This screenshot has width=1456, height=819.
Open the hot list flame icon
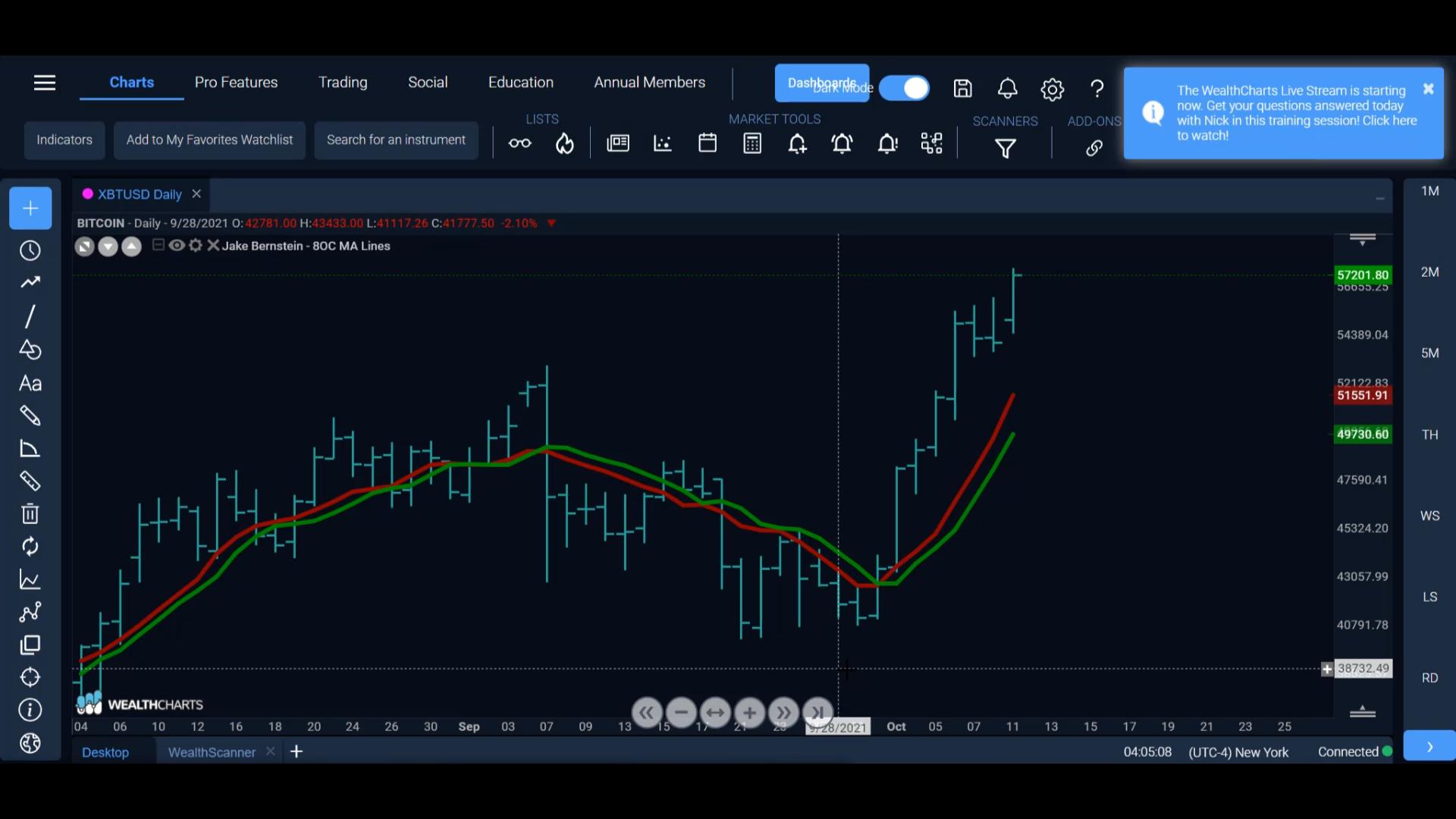tap(564, 143)
